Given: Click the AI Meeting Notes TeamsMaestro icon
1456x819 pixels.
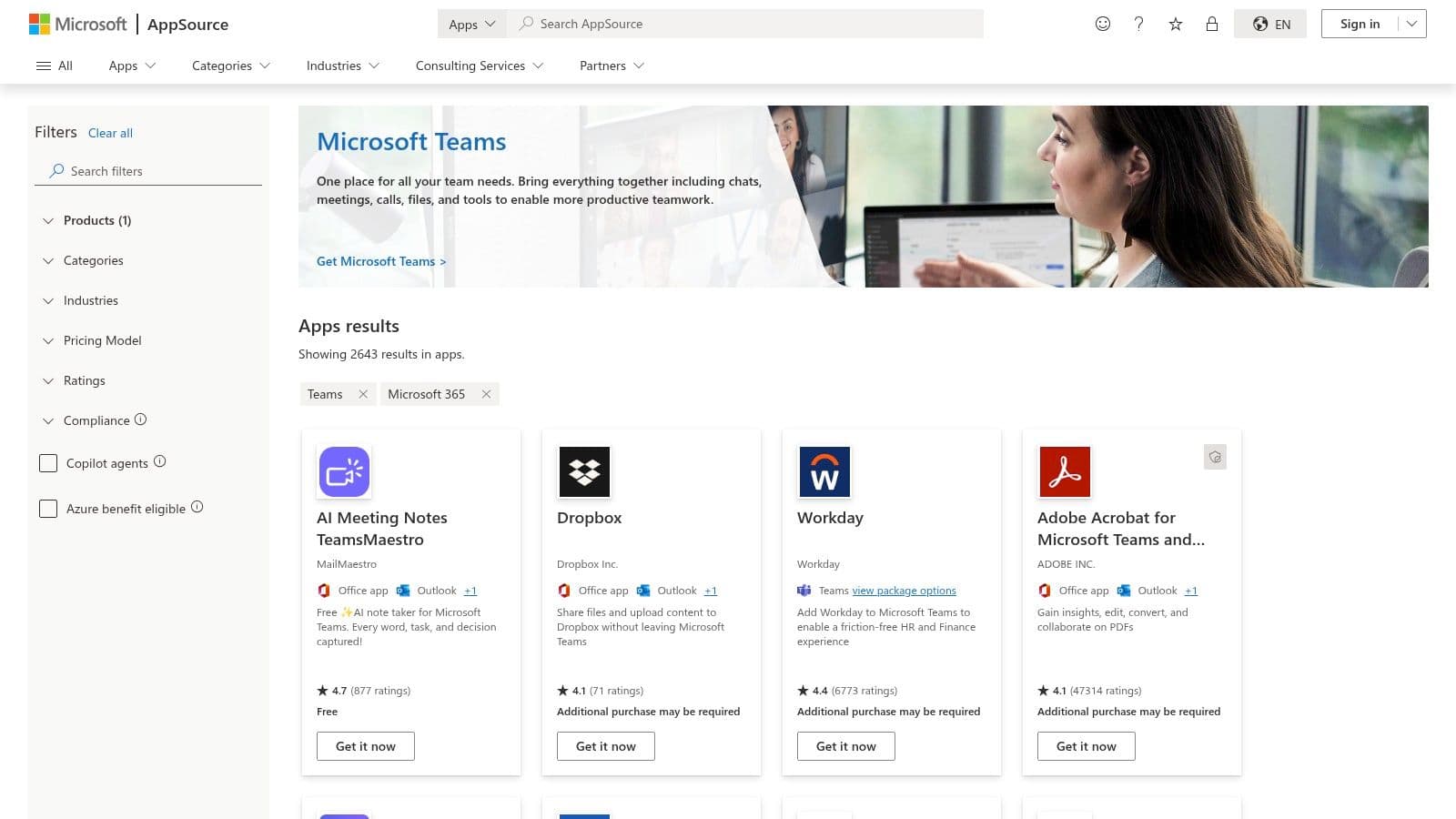Looking at the screenshot, I should [x=344, y=471].
